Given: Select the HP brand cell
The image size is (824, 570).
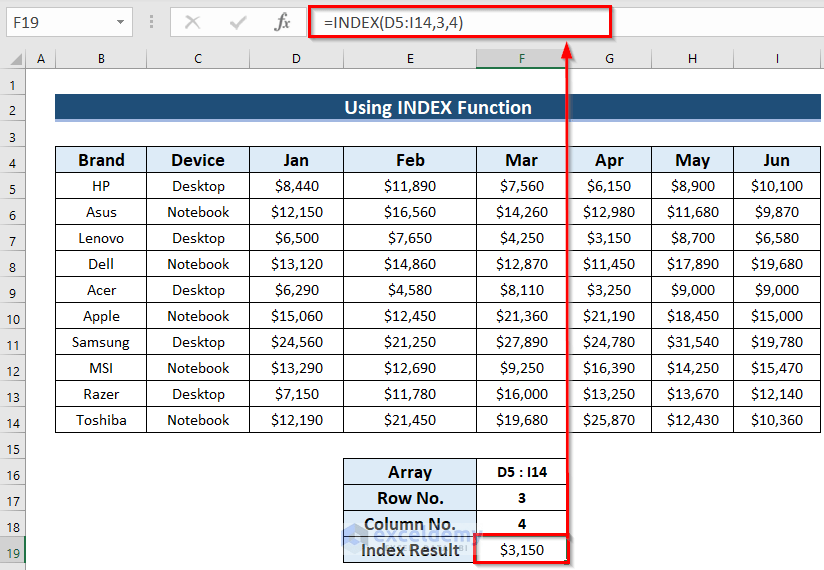Looking at the screenshot, I should pyautogui.click(x=101, y=186).
